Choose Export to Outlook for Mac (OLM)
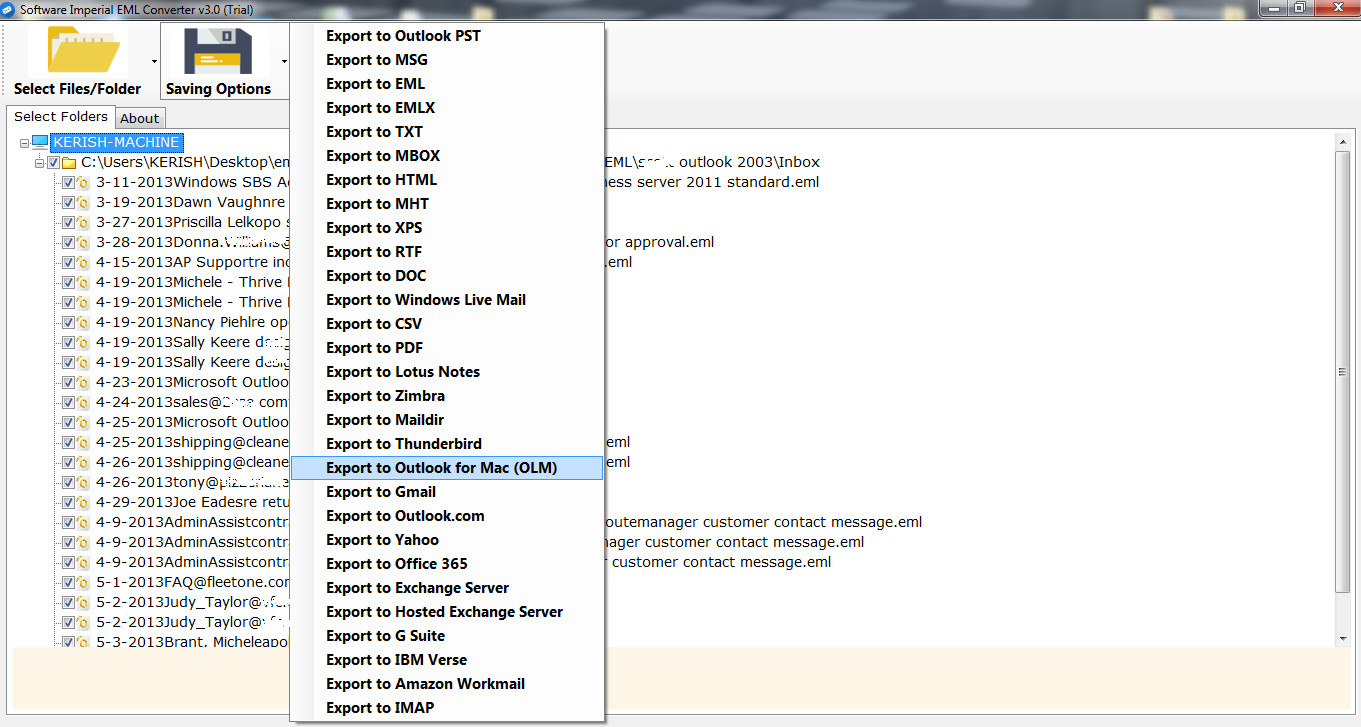 [447, 468]
